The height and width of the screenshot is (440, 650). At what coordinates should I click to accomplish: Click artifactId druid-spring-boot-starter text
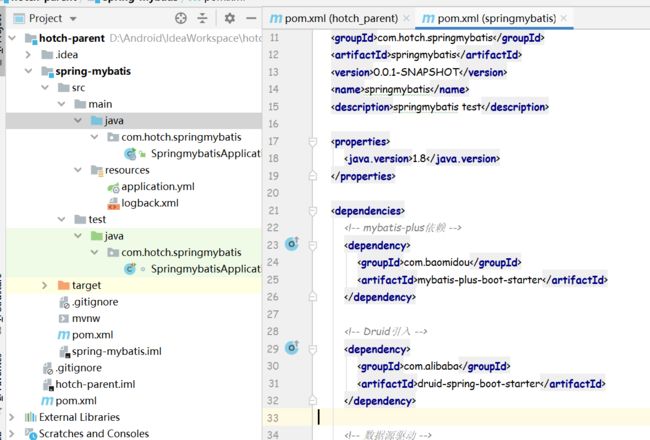pos(479,384)
